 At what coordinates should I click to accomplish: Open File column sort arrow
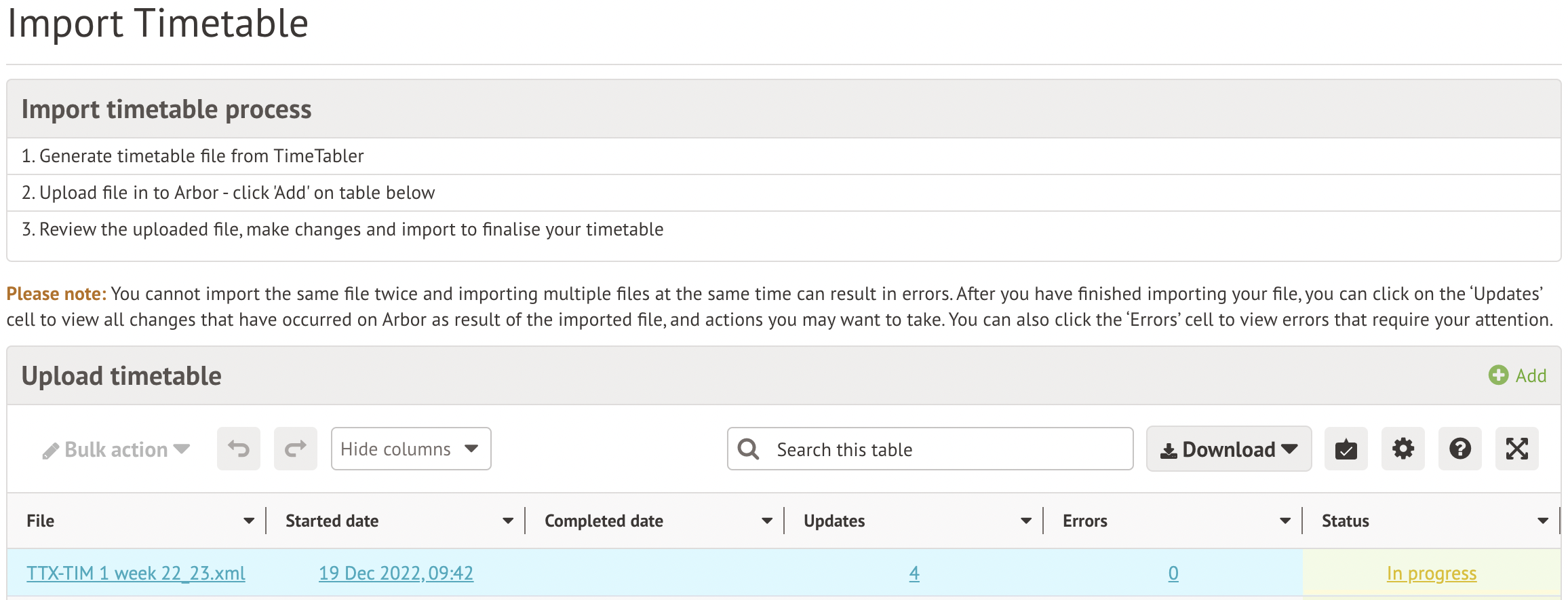click(x=249, y=521)
